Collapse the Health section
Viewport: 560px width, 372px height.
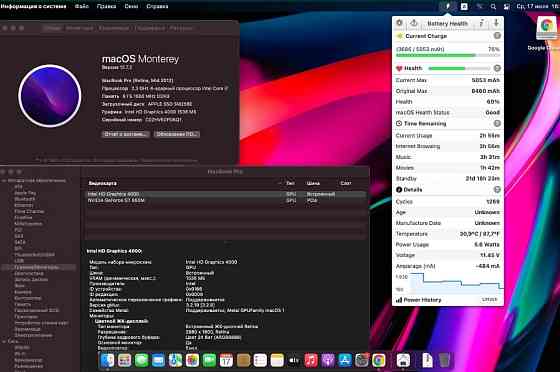(x=497, y=68)
